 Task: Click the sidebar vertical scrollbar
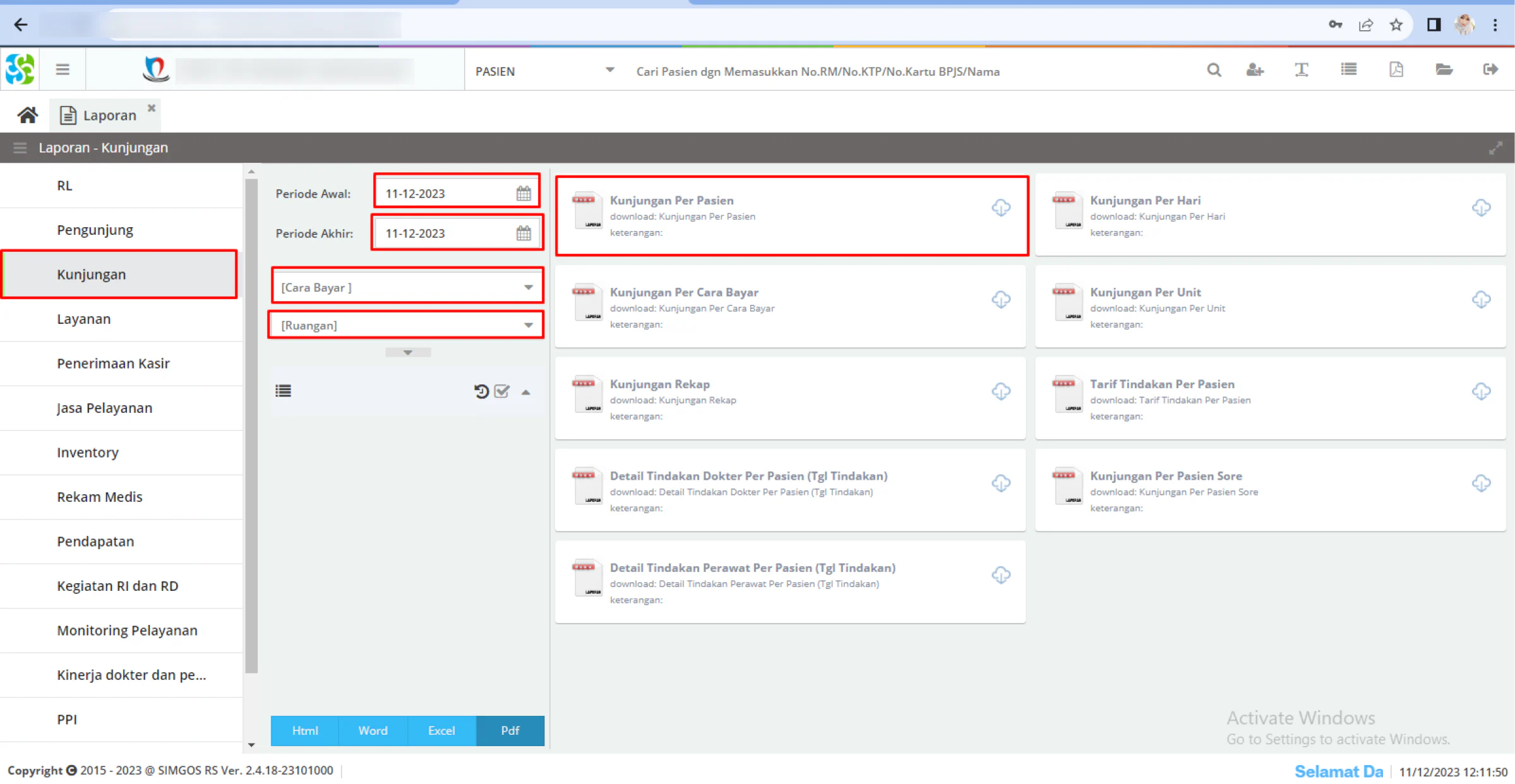[251, 425]
